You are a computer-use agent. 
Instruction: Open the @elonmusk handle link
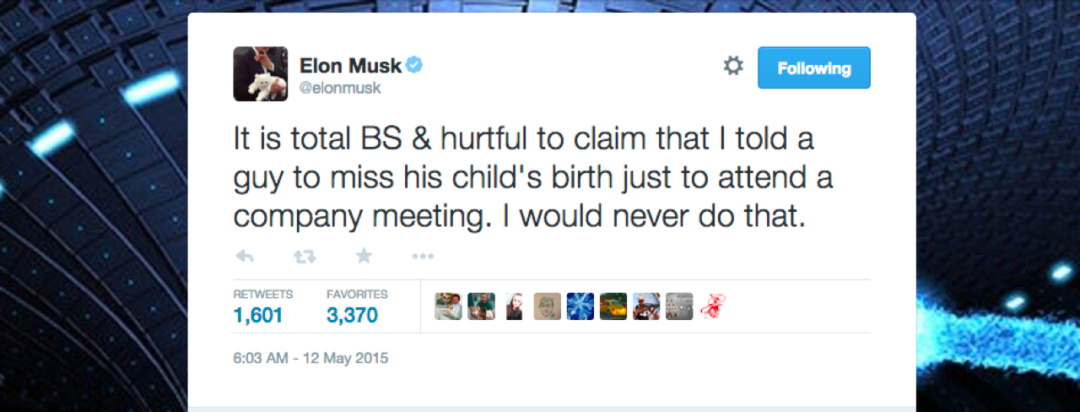[x=340, y=88]
